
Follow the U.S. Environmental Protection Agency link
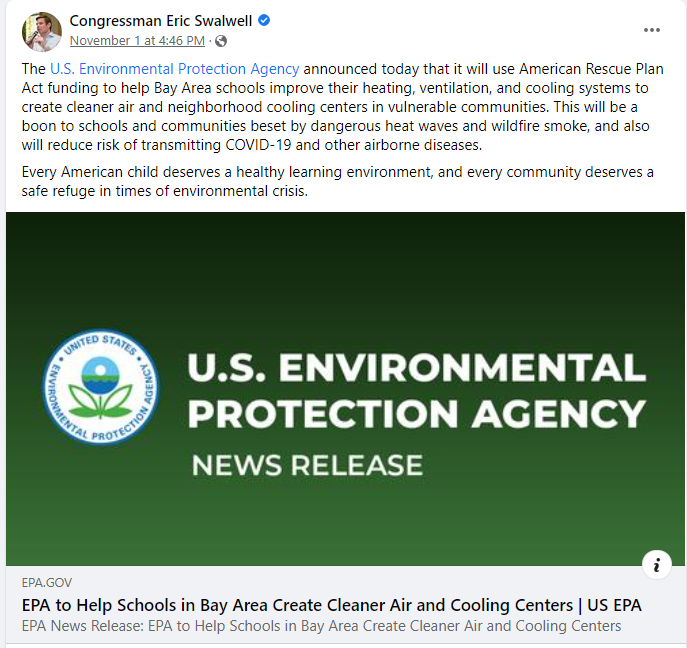tap(174, 69)
